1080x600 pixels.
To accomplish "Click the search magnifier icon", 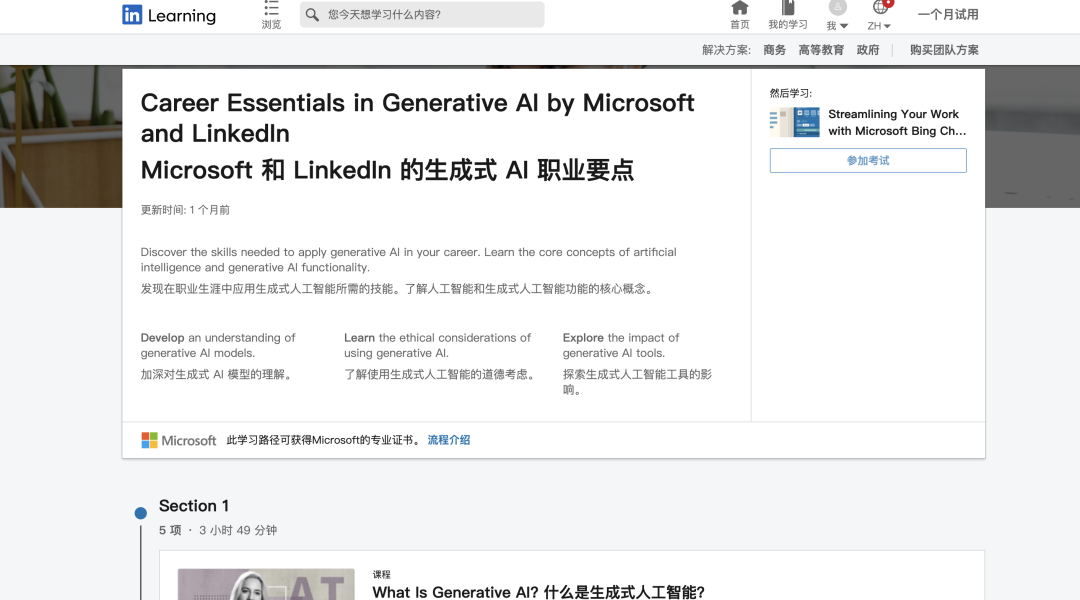I will [313, 14].
